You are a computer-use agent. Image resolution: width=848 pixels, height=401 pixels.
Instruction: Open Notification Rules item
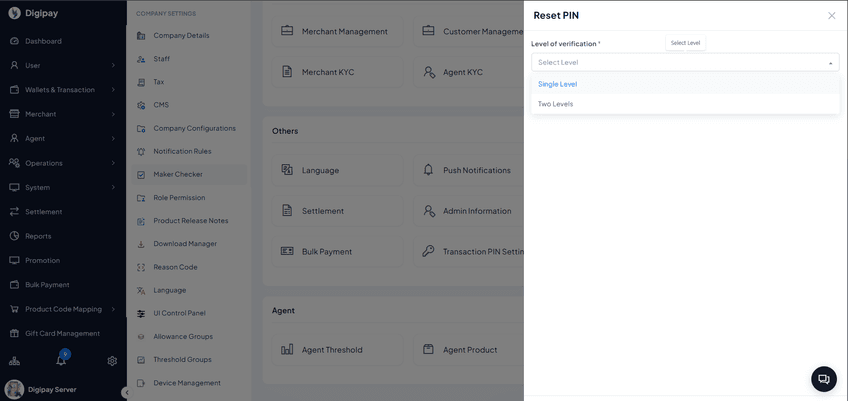tap(189, 152)
